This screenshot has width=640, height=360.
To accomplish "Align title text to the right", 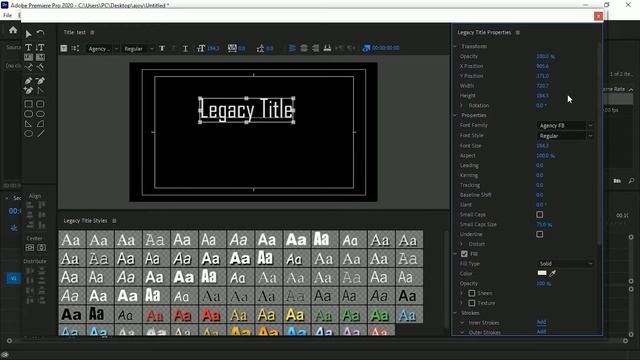I will pos(315,48).
